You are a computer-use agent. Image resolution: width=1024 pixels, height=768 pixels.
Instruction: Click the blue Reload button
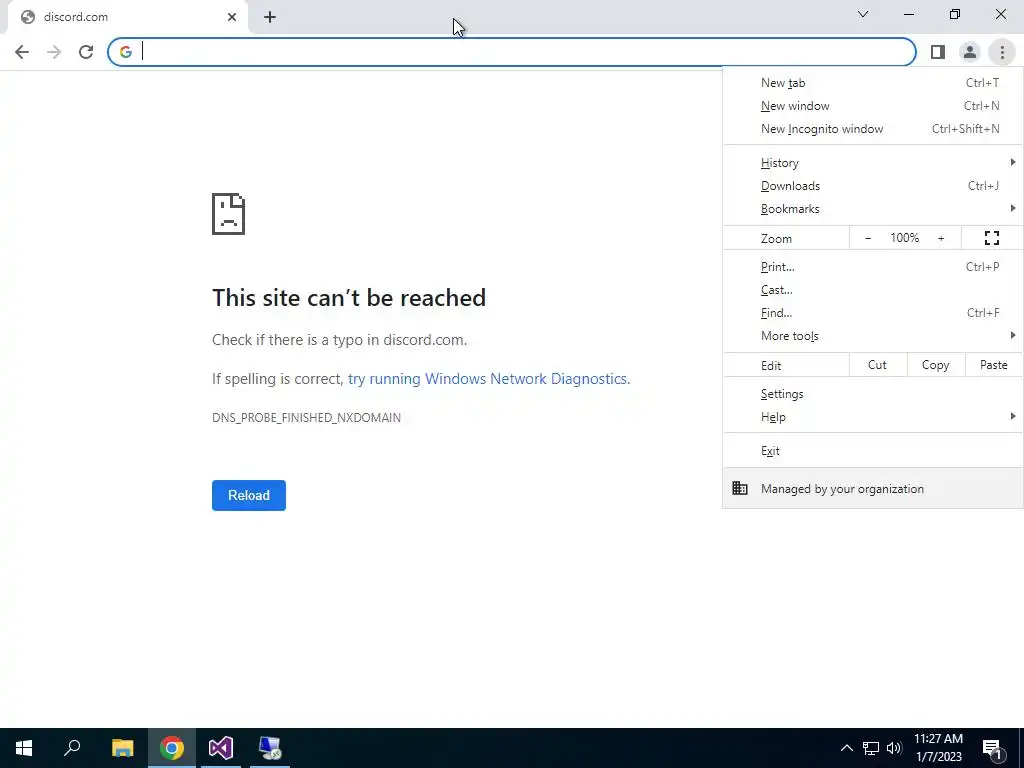click(249, 495)
